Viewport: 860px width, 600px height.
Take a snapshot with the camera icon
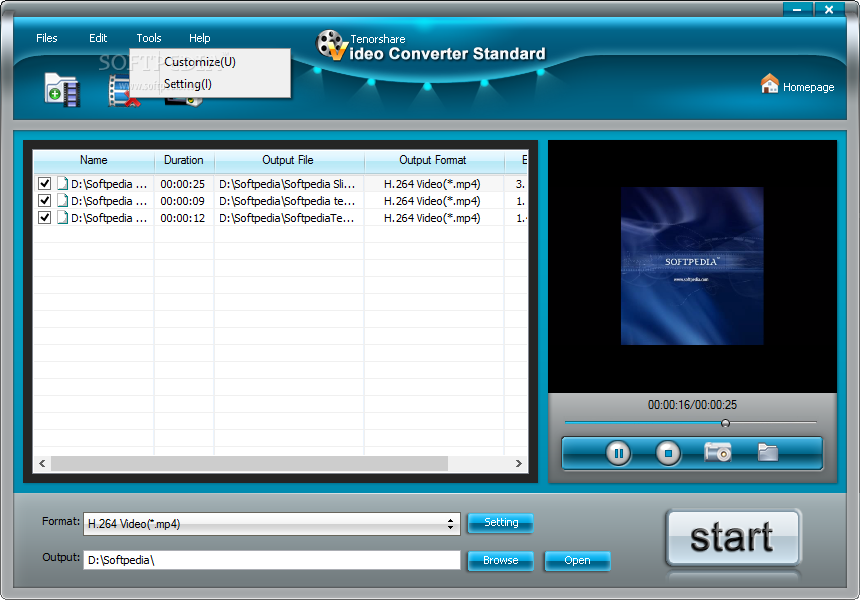coord(718,452)
